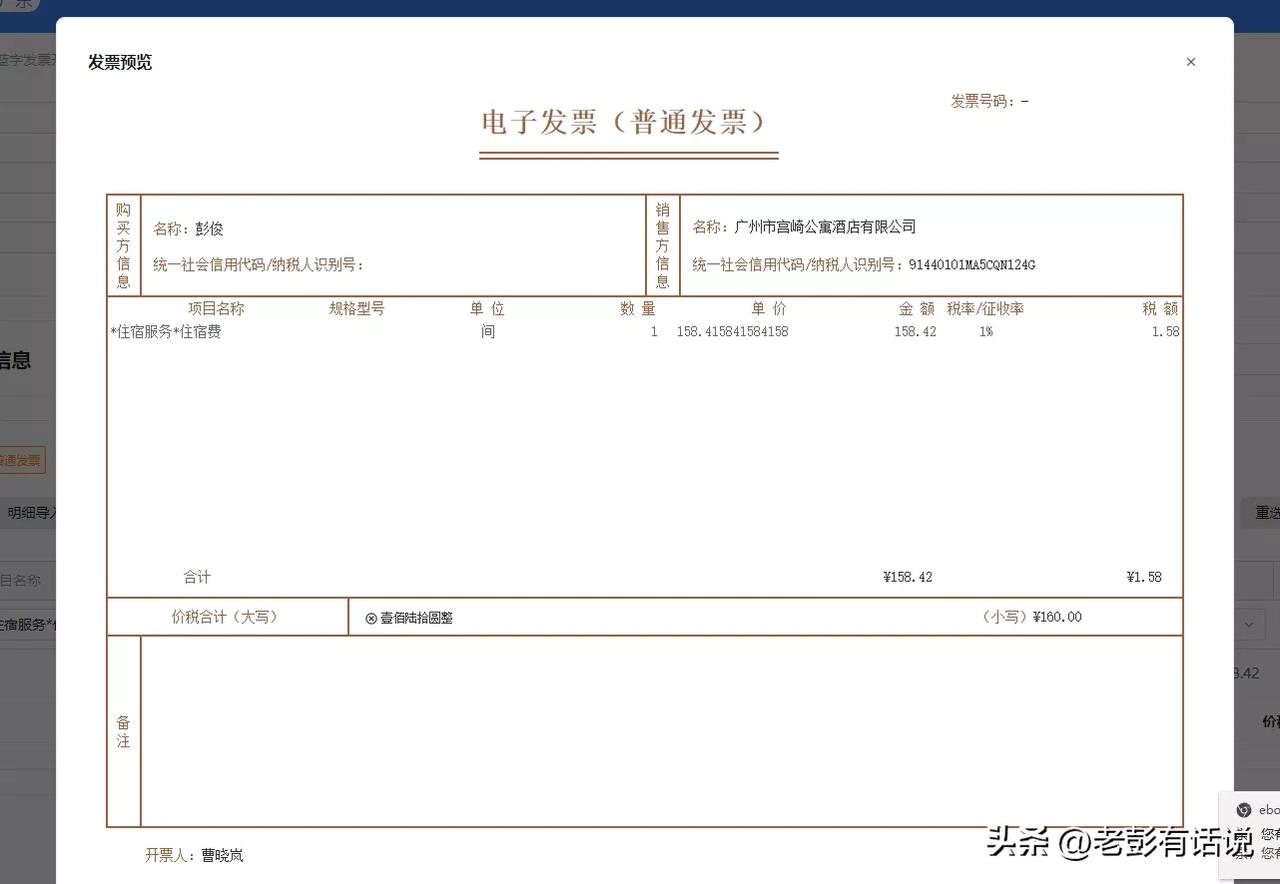Click the empty 备注 remarks area
1280x884 pixels.
pos(661,732)
